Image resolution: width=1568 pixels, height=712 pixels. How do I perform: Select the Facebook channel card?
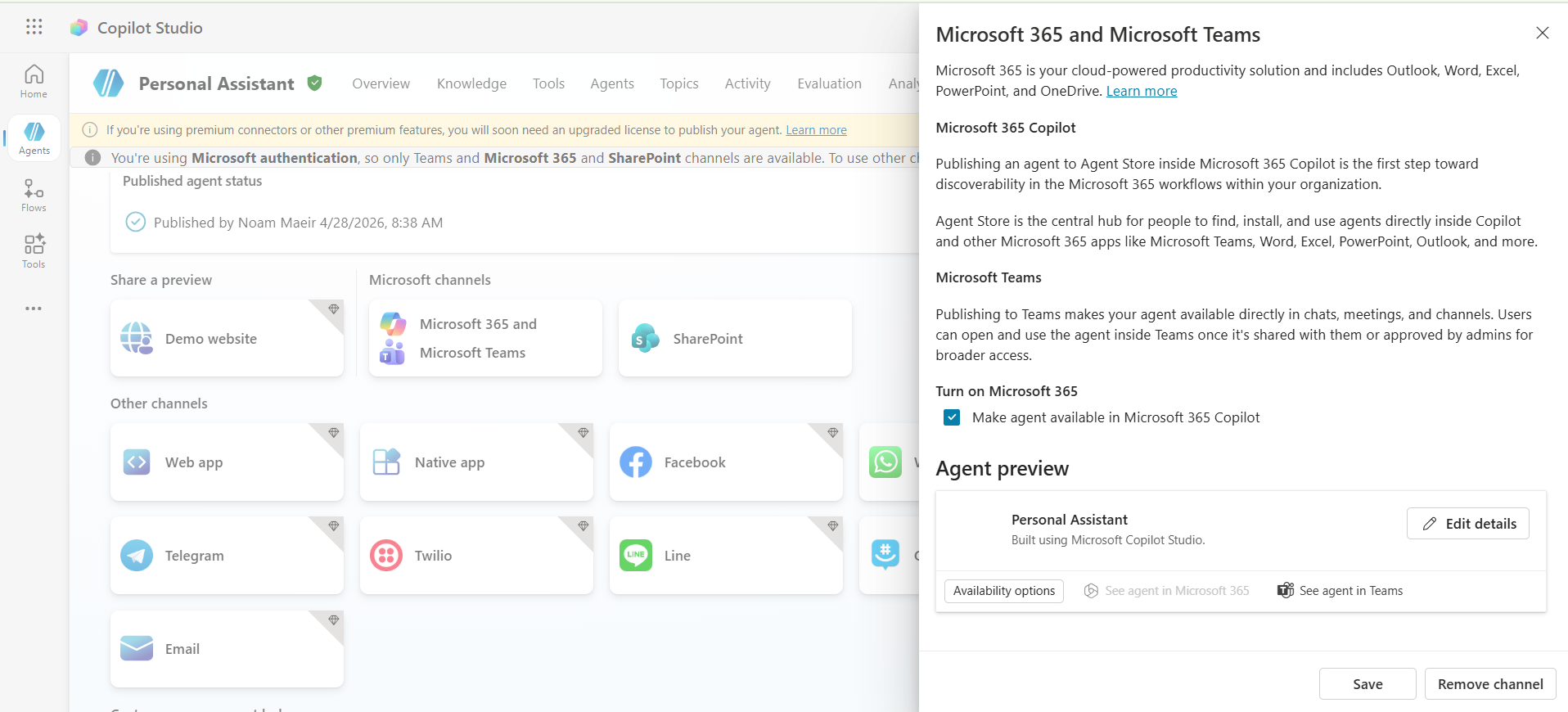(726, 462)
